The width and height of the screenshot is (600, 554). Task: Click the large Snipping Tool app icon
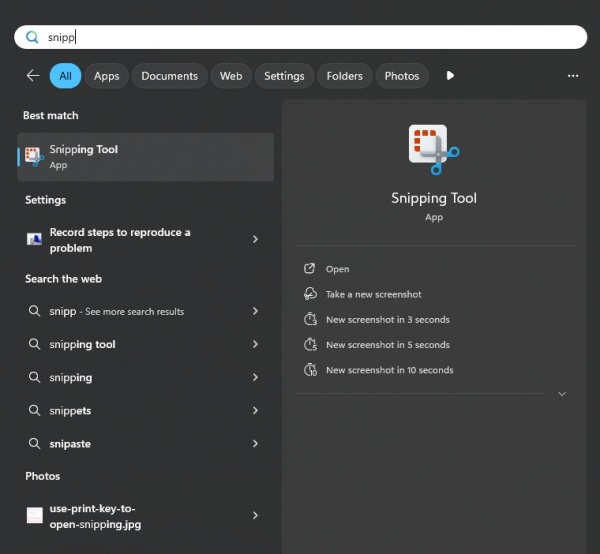pyautogui.click(x=434, y=150)
